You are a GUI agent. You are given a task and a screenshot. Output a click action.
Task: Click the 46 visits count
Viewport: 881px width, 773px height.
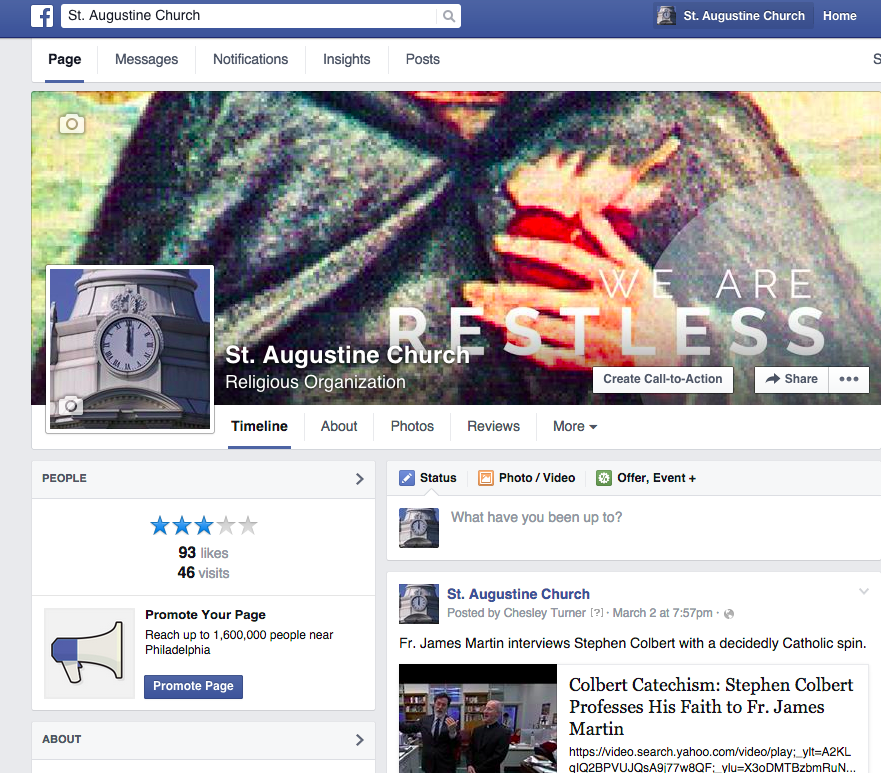203,573
